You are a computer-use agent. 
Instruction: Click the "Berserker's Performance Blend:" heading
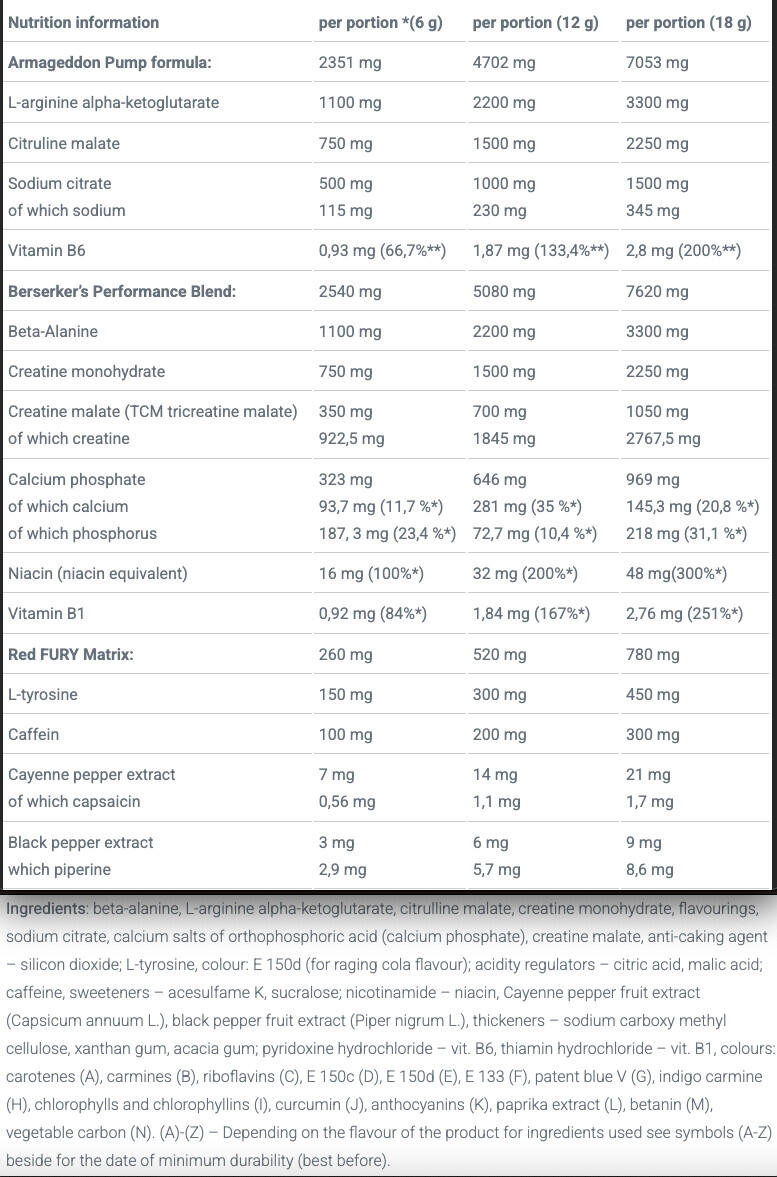click(x=122, y=291)
